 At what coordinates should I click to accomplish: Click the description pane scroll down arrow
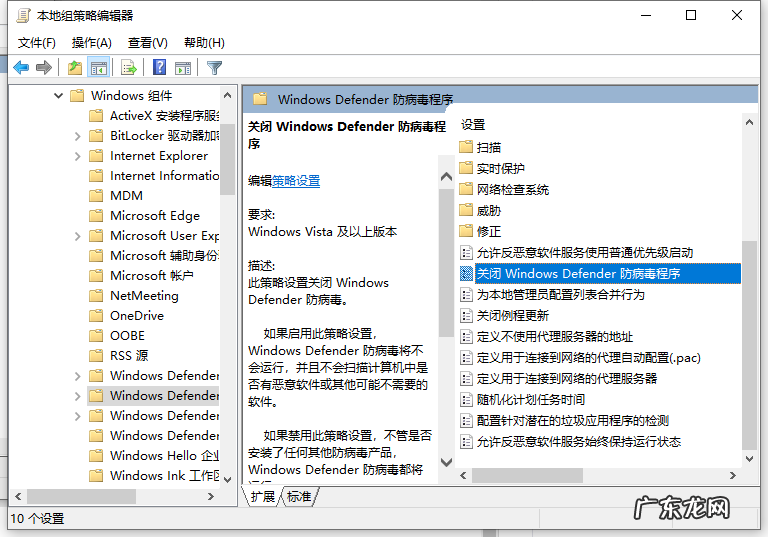click(446, 462)
